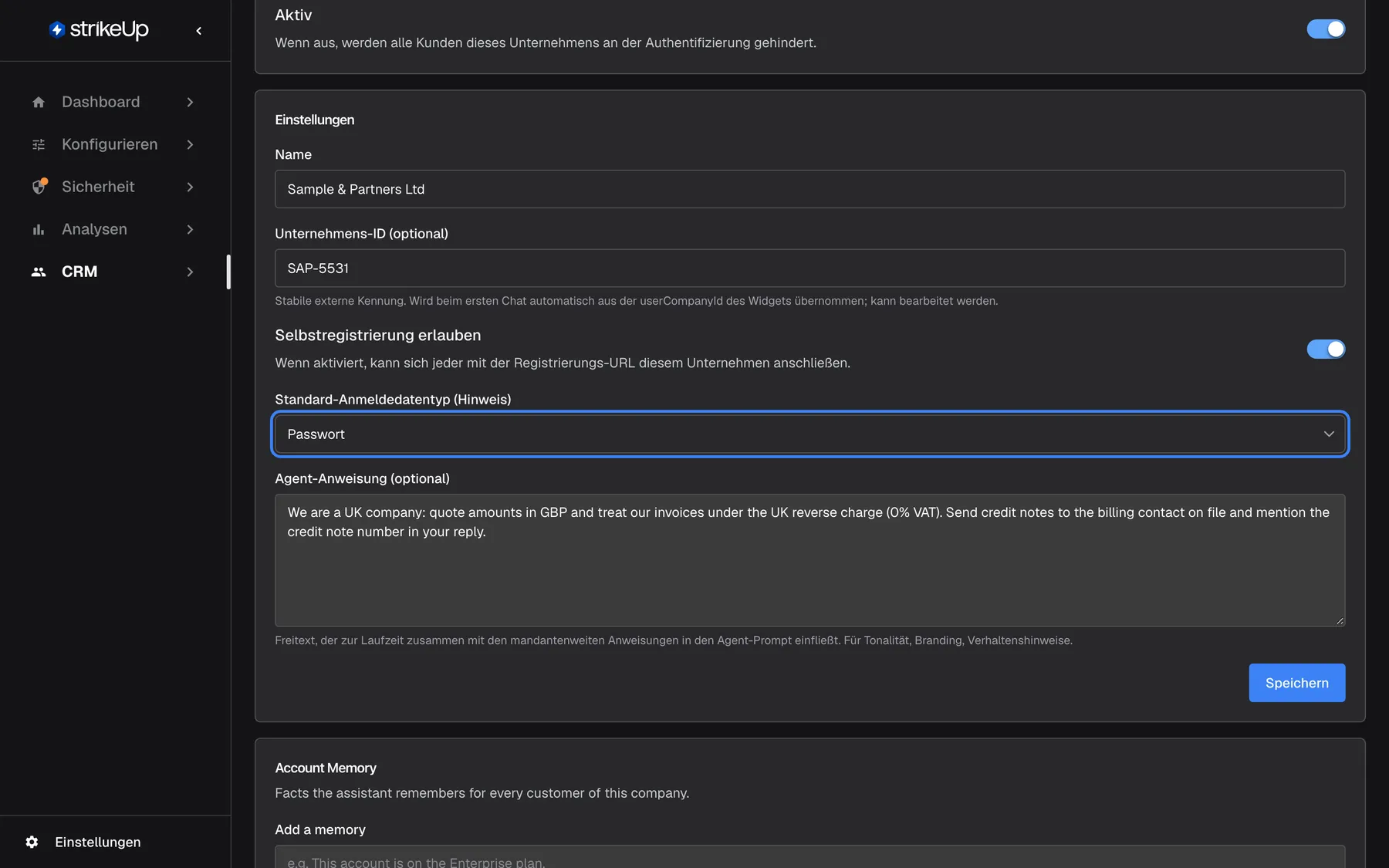Click the Einstellungen section heading

pos(315,120)
